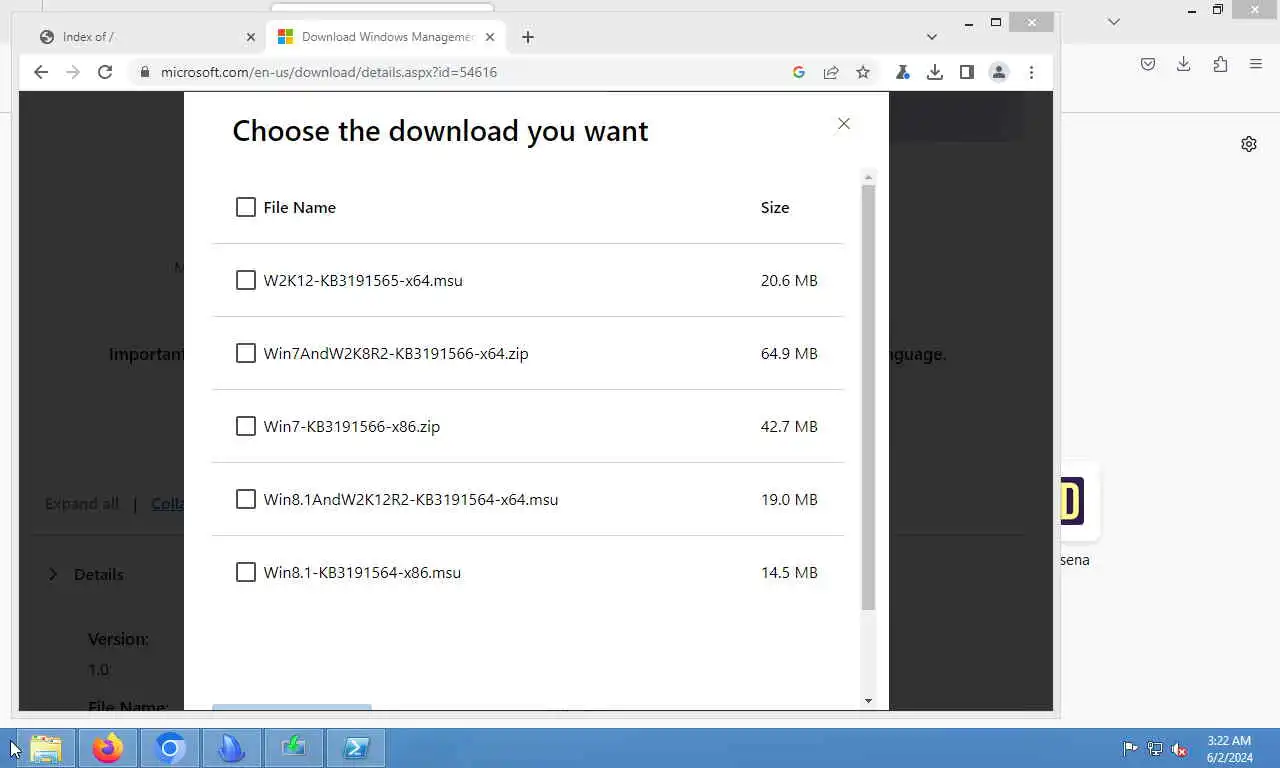Check Win8.1-KB3191564-x86.msu checkbox
Screen dimensions: 1280x768
coord(246,572)
